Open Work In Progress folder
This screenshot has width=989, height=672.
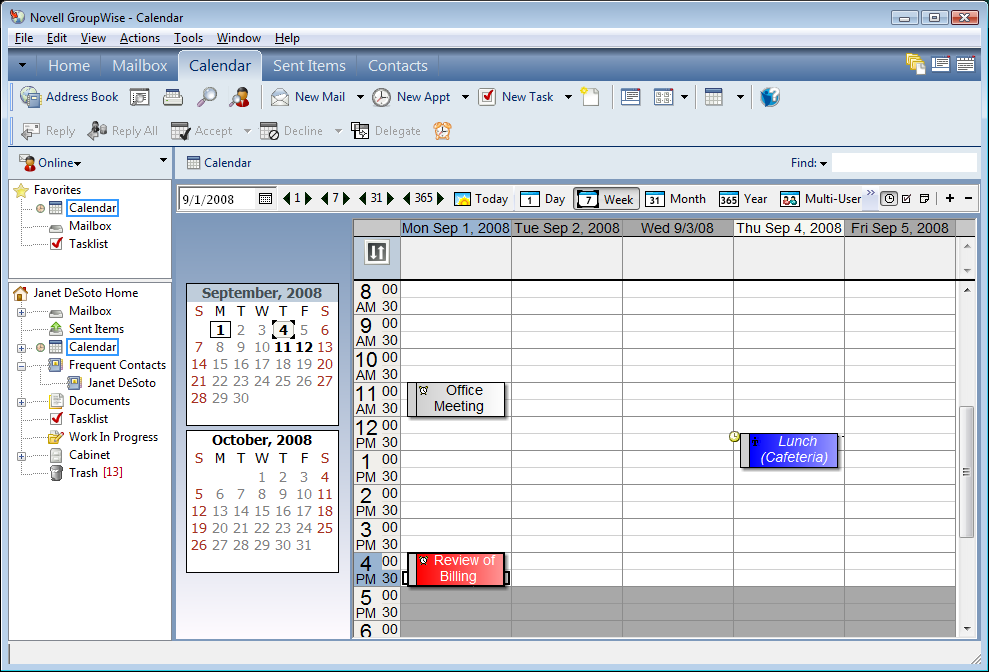coord(114,437)
